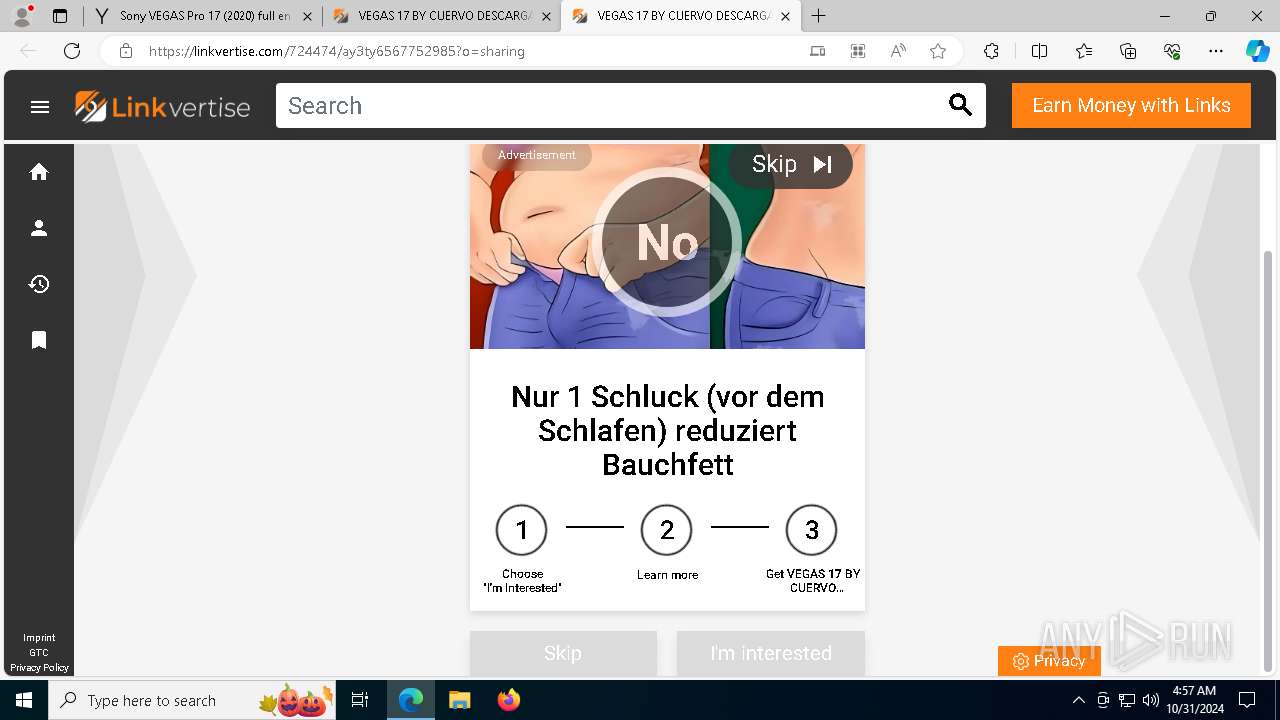This screenshot has height=720, width=1280.
Task: Click the browser address bar URL
Action: 337,51
